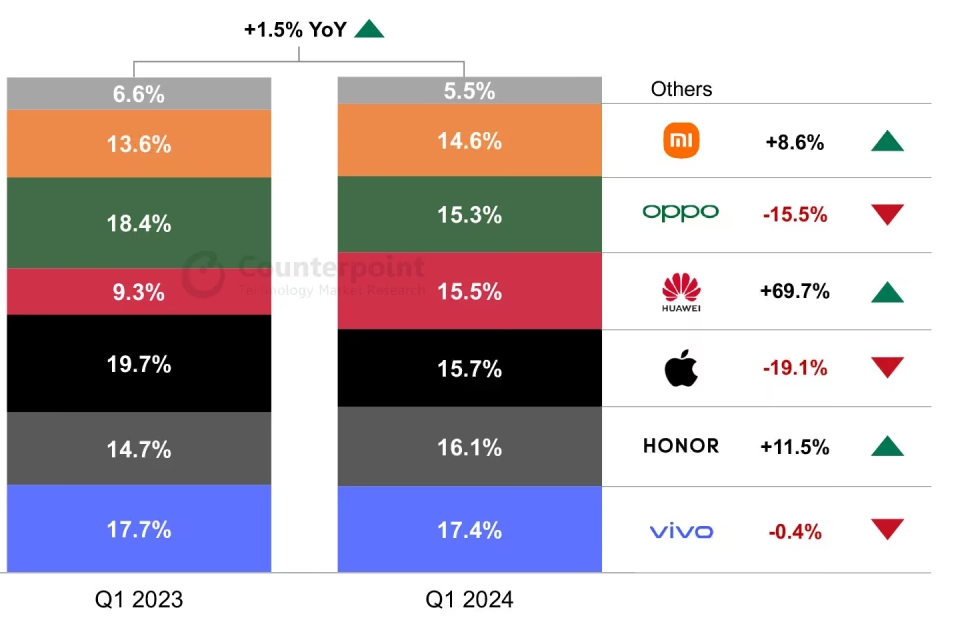Click the Huawei logo icon
This screenshot has width=967, height=628.
click(681, 292)
